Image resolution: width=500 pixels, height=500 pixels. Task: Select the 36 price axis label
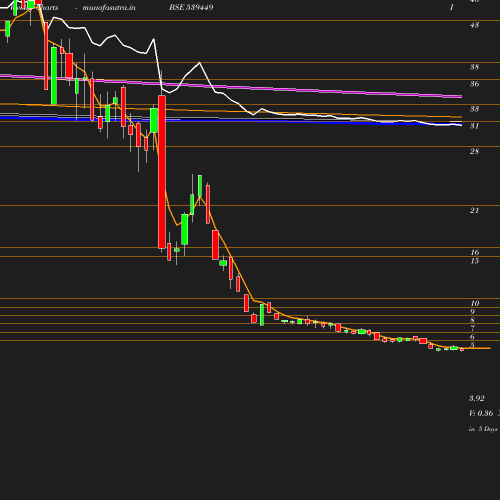(x=474, y=84)
